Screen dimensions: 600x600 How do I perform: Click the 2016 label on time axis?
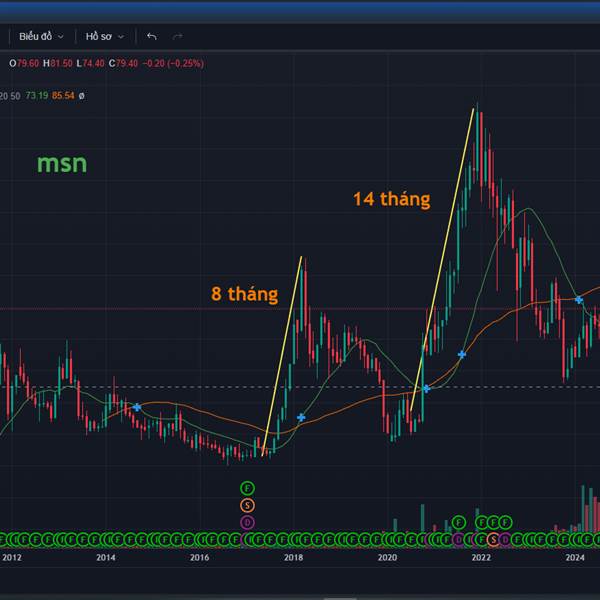pyautogui.click(x=199, y=558)
